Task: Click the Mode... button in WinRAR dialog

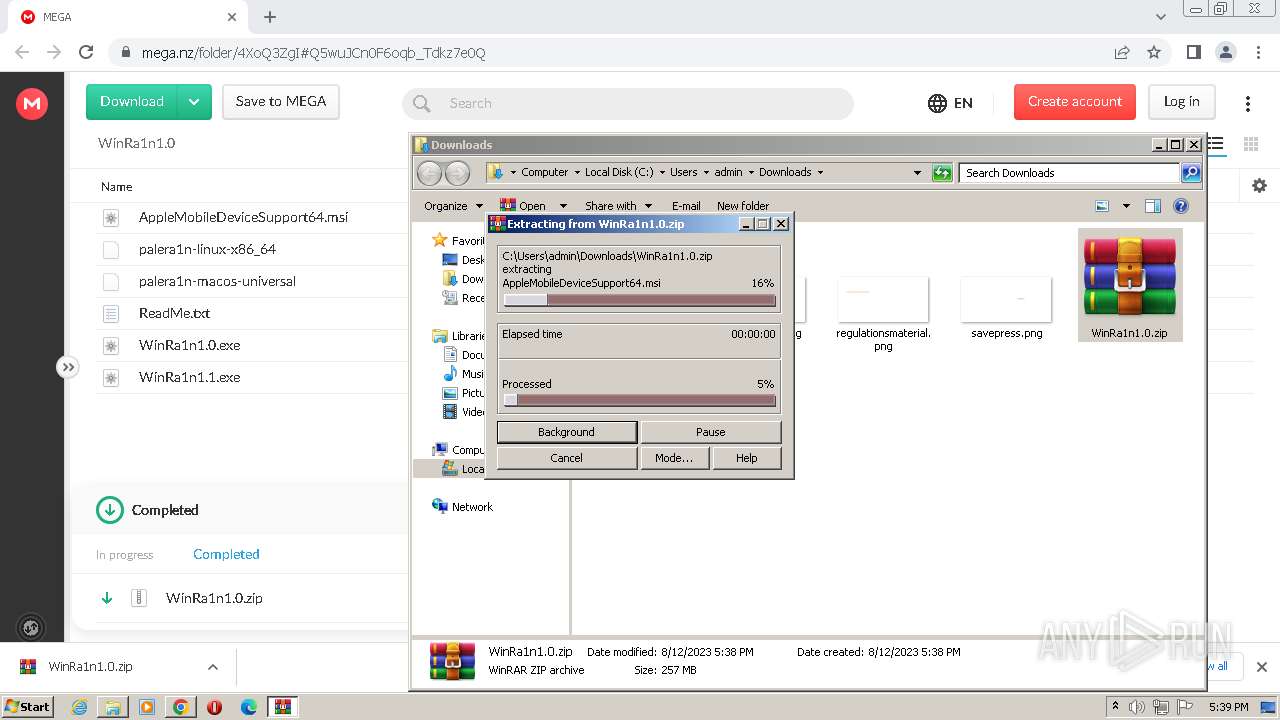Action: pos(674,458)
